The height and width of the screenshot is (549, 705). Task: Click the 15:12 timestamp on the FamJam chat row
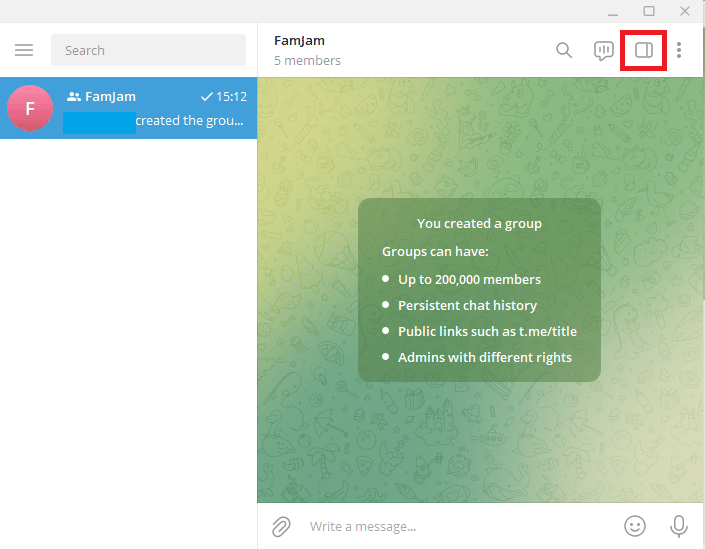[x=232, y=97]
